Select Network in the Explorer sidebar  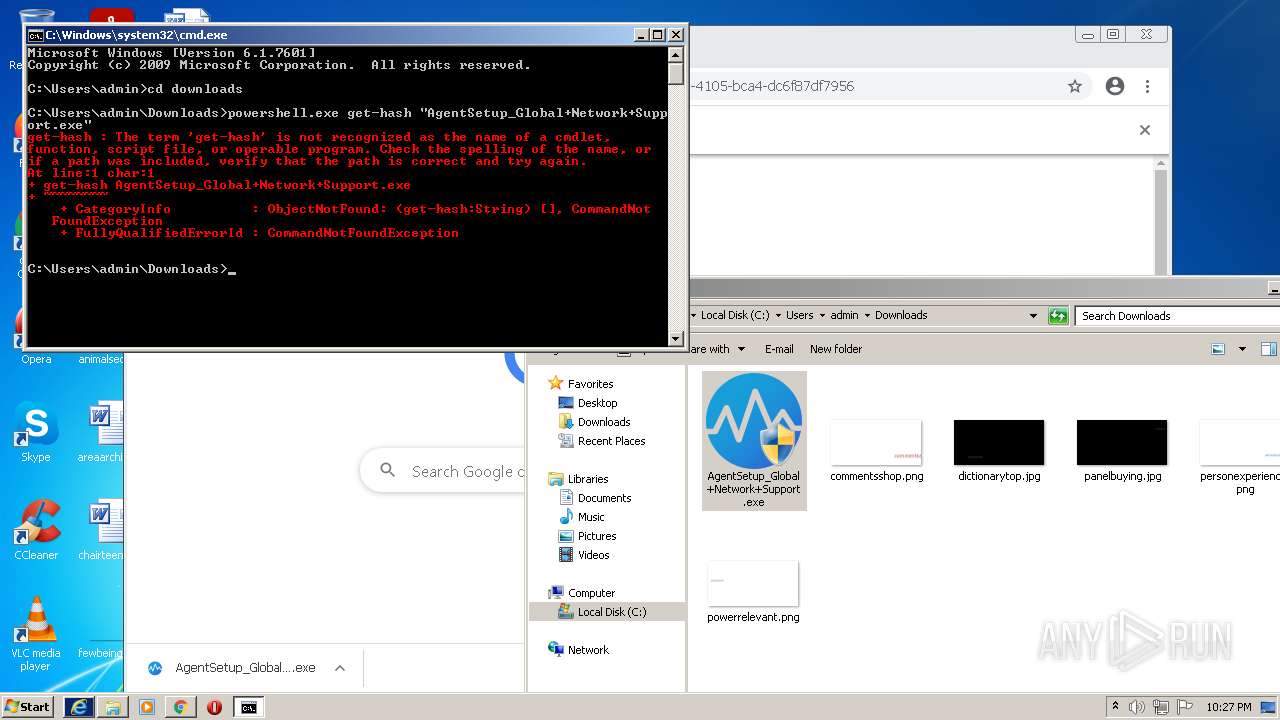click(x=588, y=650)
